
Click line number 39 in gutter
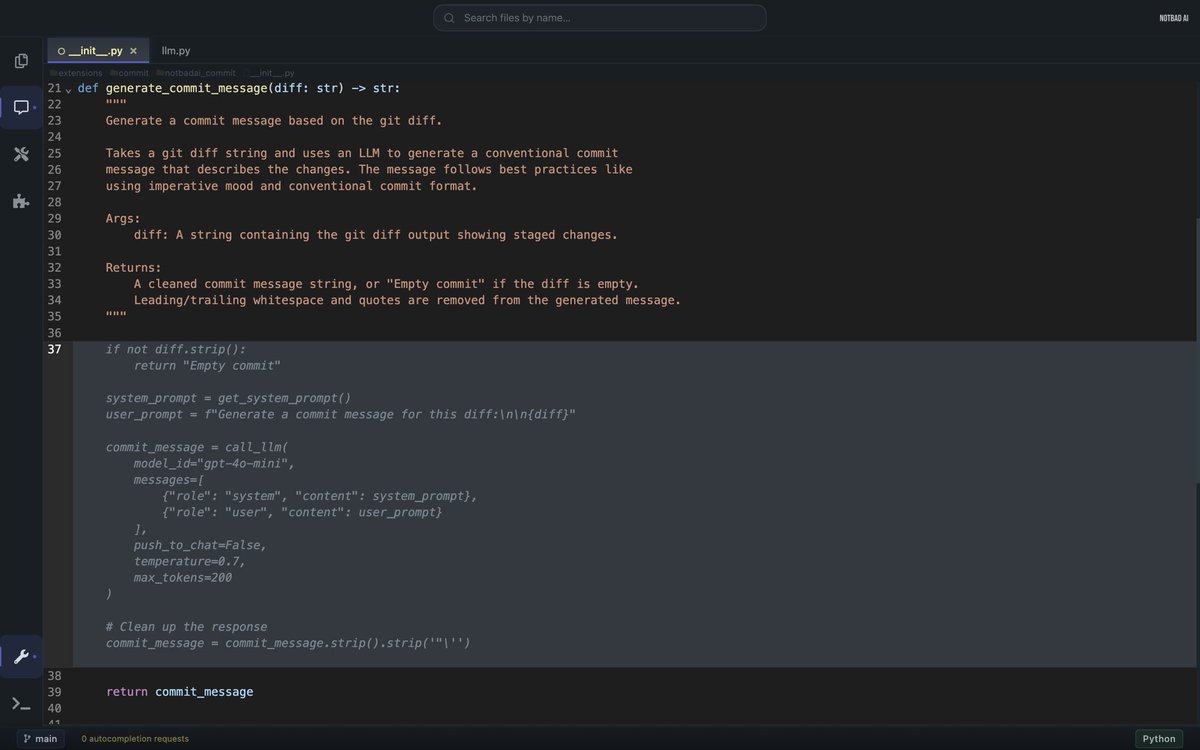point(54,692)
